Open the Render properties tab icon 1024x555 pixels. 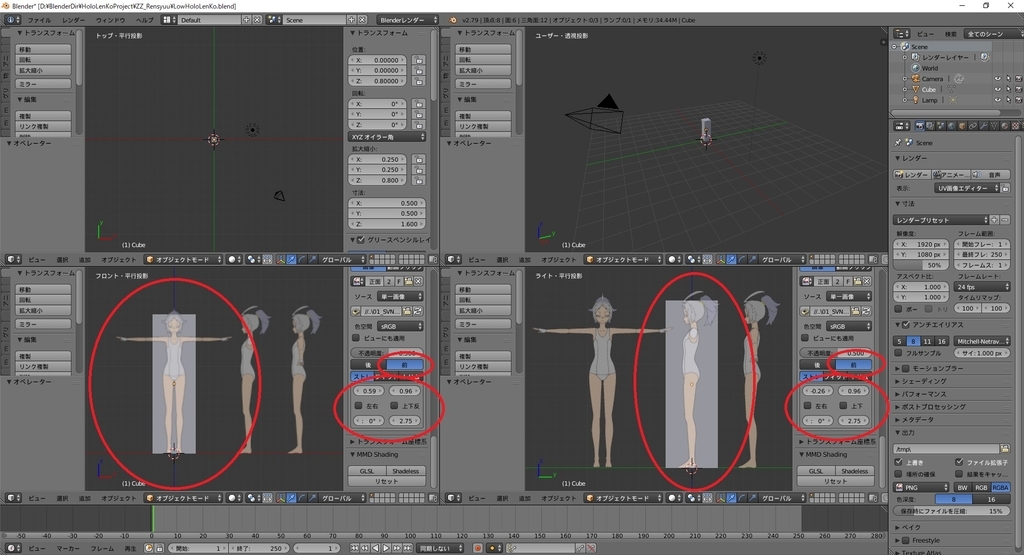[920, 126]
